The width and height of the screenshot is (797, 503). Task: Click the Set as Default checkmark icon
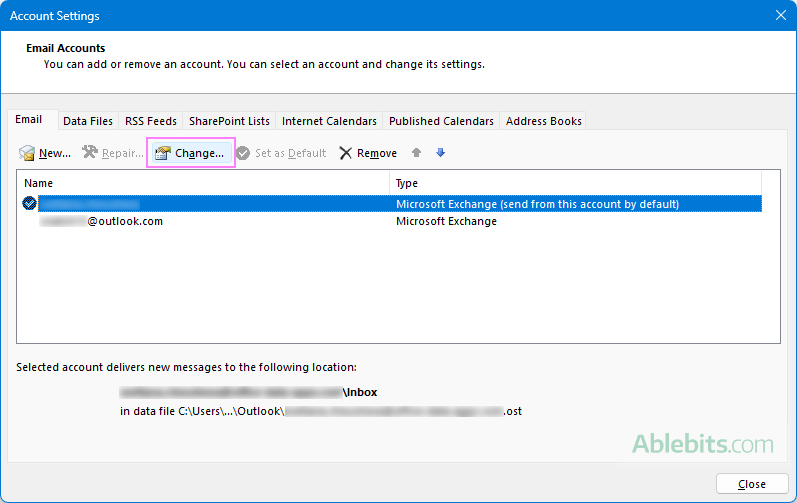[243, 153]
